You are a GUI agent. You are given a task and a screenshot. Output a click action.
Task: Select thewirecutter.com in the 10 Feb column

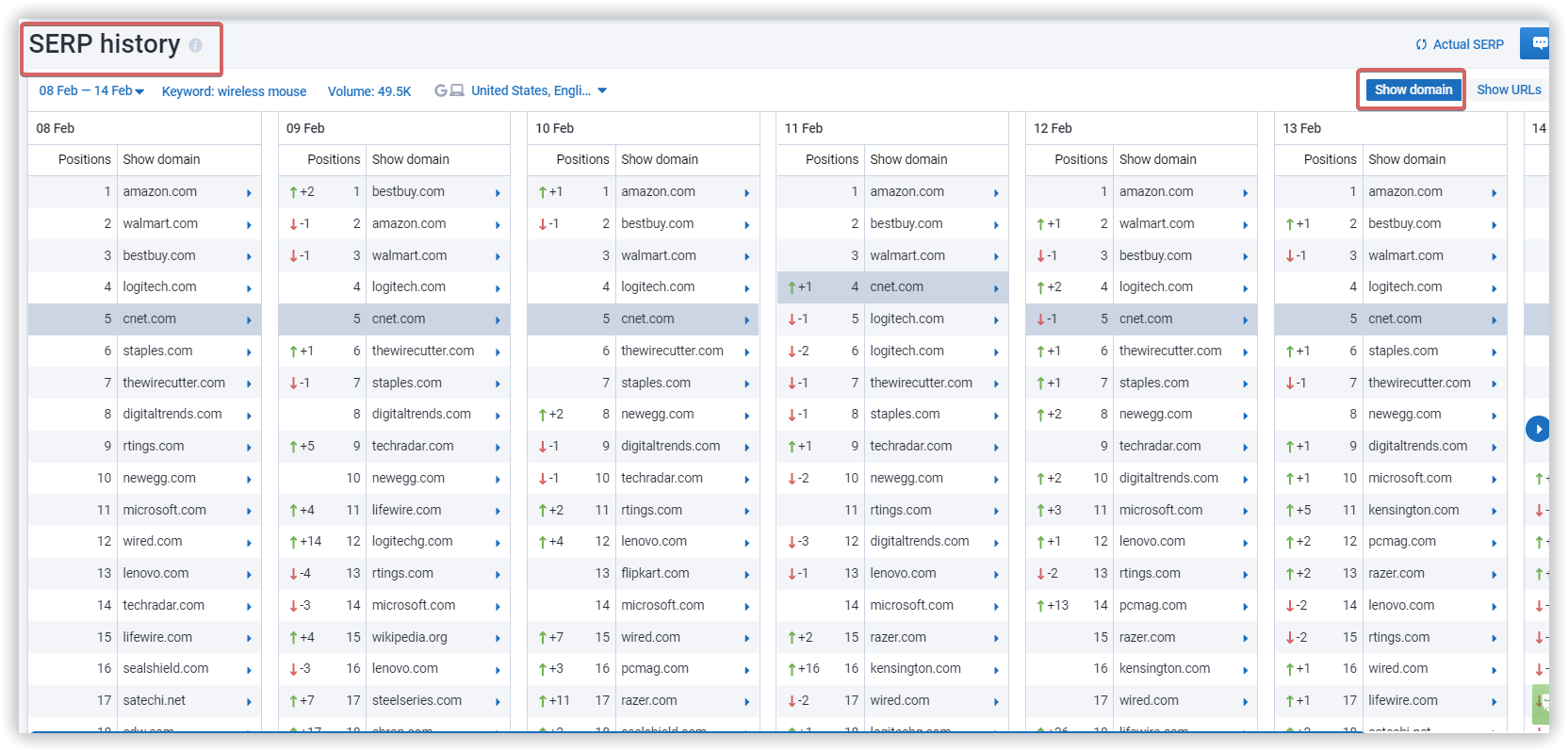672,351
